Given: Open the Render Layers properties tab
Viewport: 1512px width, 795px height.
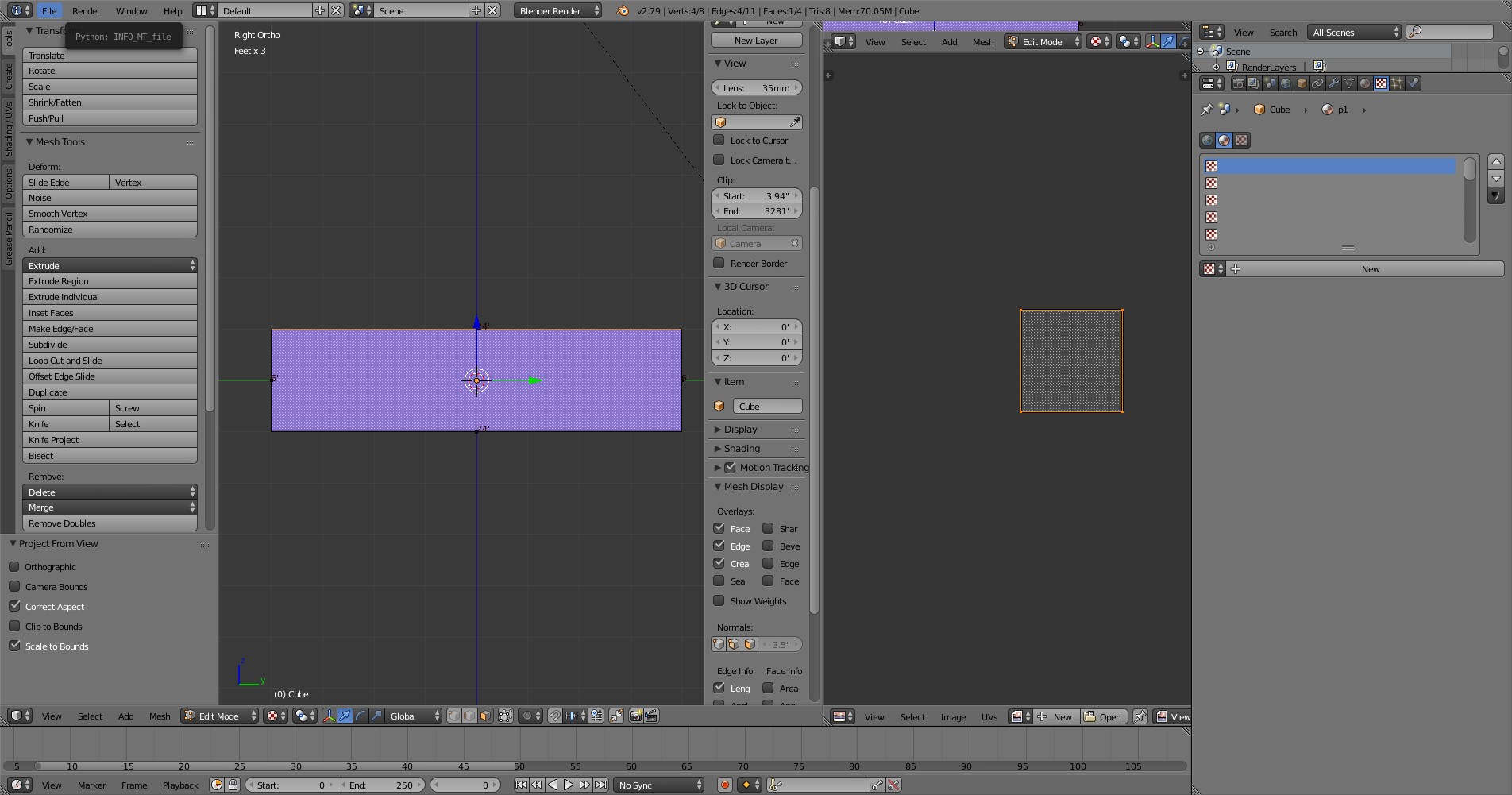Looking at the screenshot, I should click(1254, 83).
